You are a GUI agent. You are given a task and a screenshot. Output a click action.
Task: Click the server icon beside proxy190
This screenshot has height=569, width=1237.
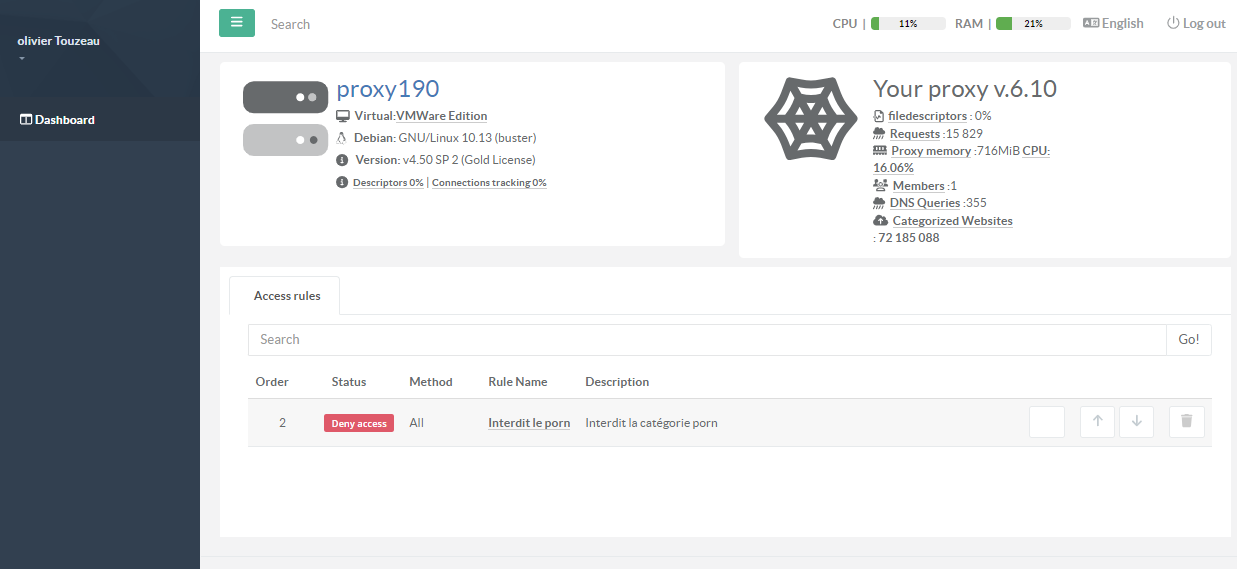tap(285, 119)
